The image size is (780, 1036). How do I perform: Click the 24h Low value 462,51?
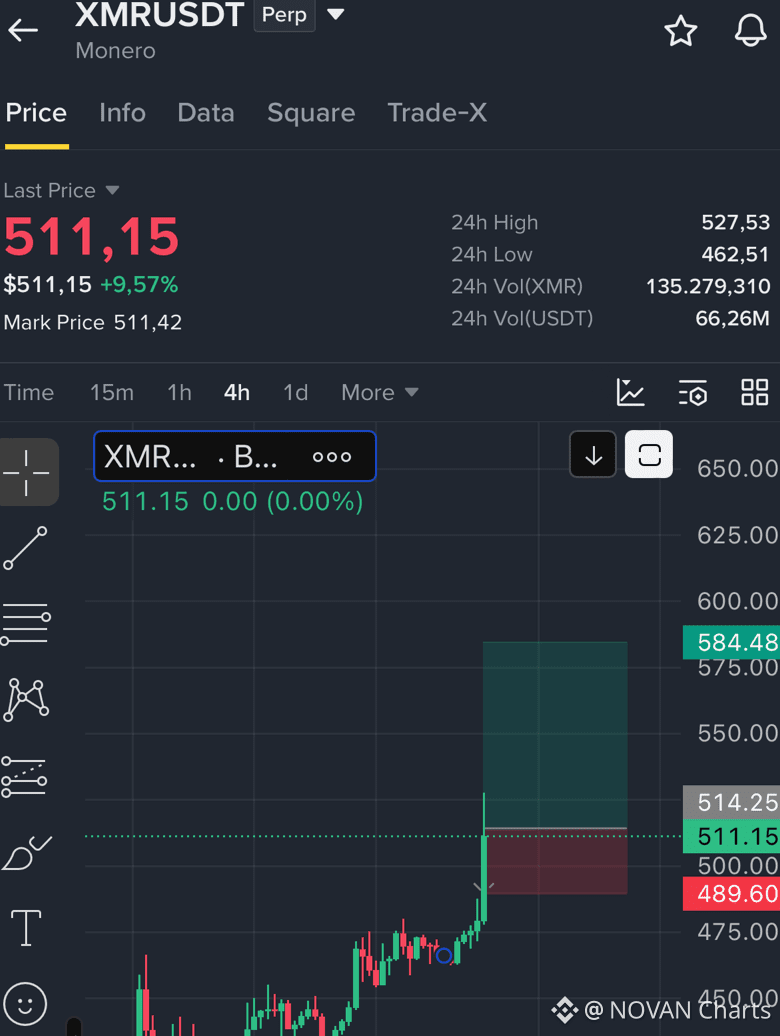(736, 254)
